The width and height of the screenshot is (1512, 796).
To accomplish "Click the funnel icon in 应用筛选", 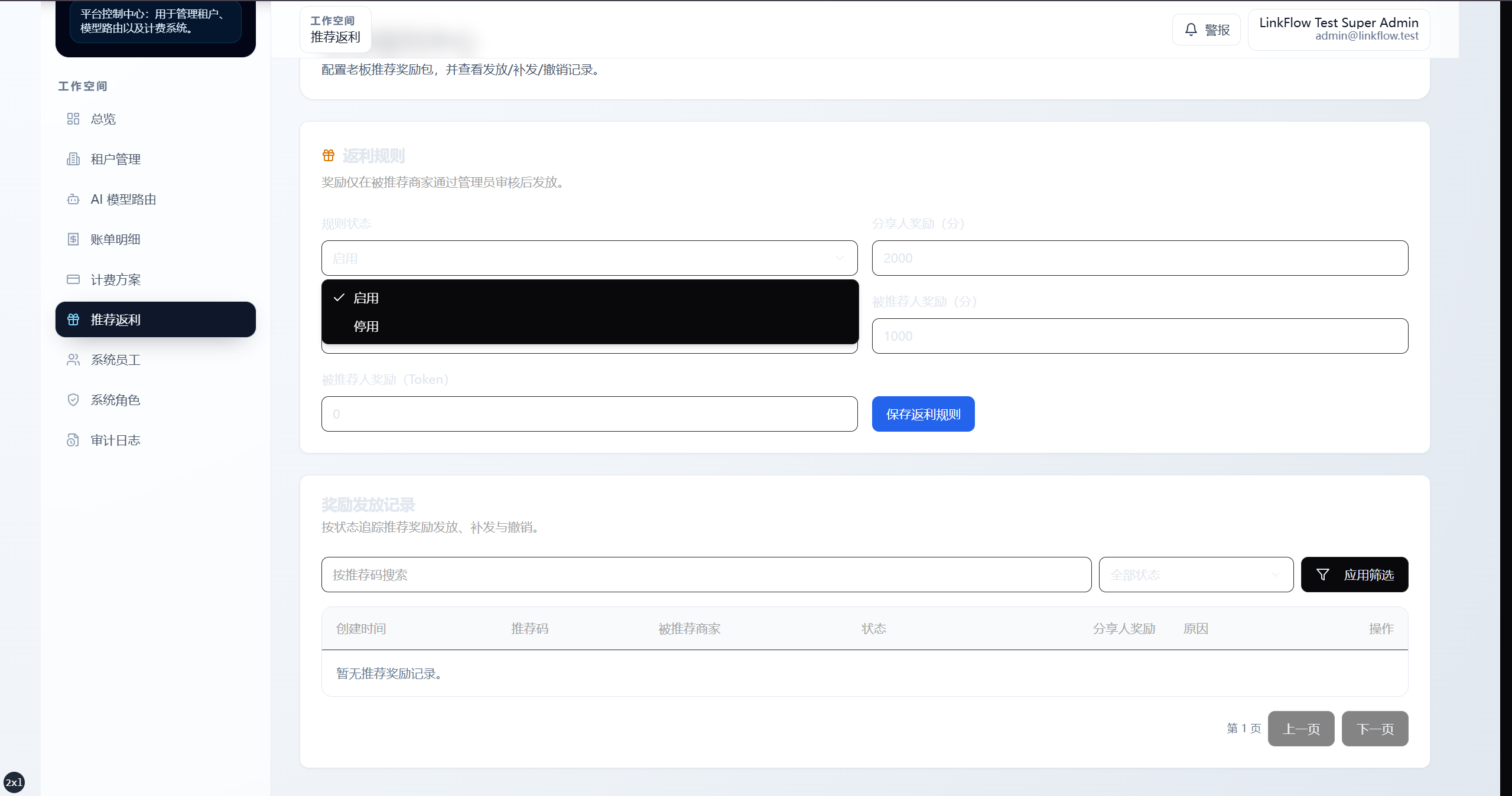I will point(1323,575).
